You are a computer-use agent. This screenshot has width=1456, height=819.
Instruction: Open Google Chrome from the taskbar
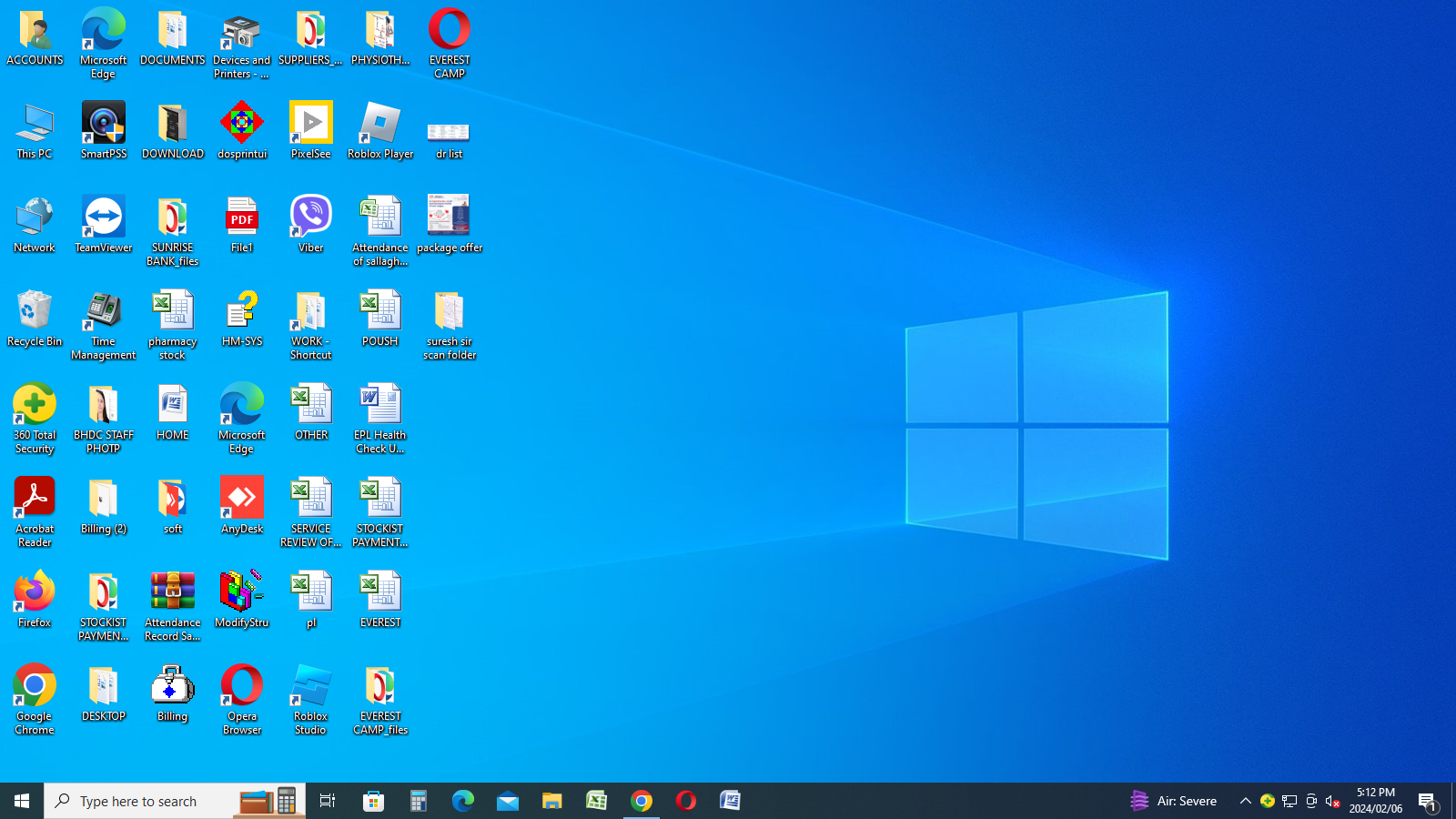642,801
